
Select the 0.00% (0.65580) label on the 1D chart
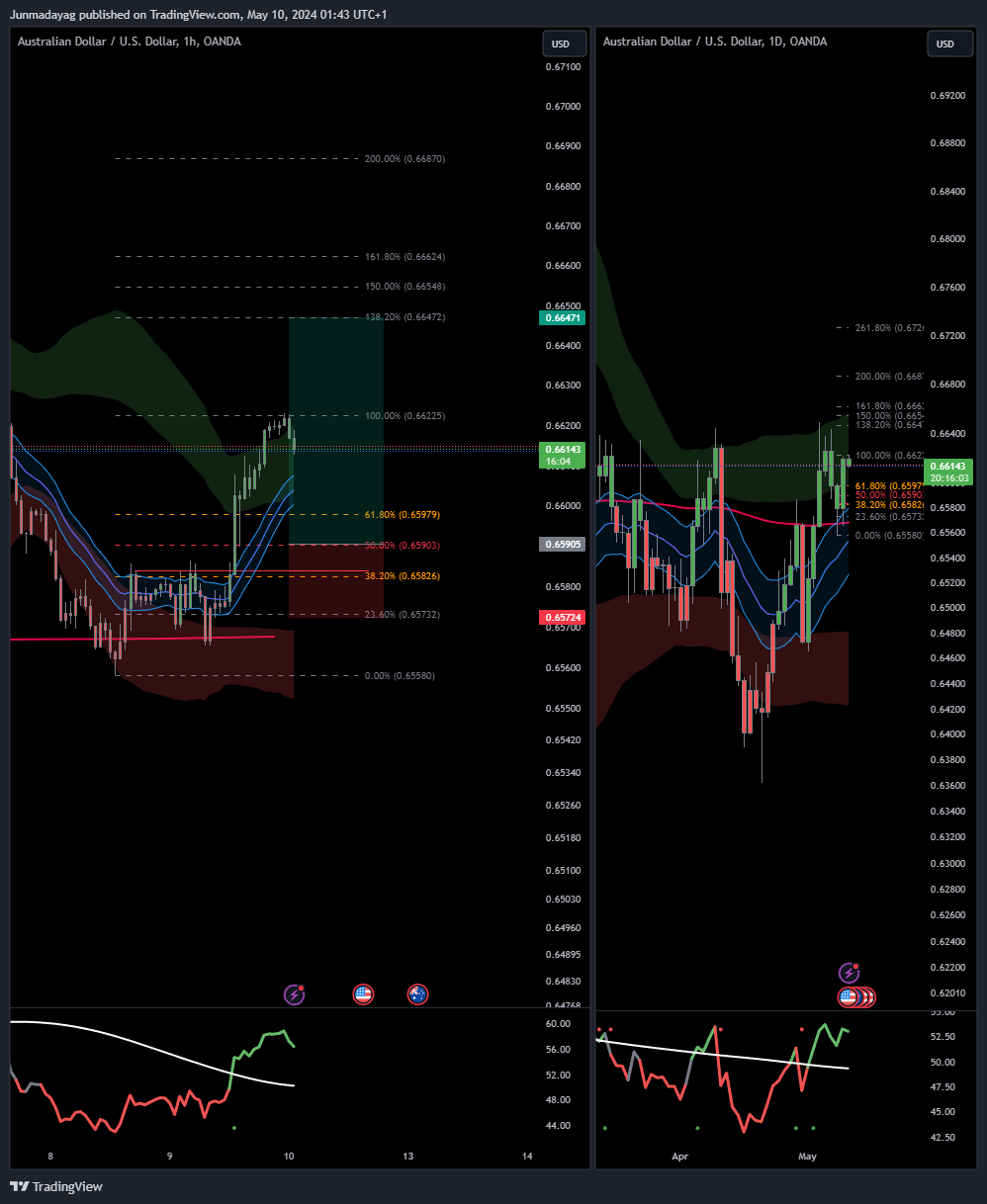point(889,536)
